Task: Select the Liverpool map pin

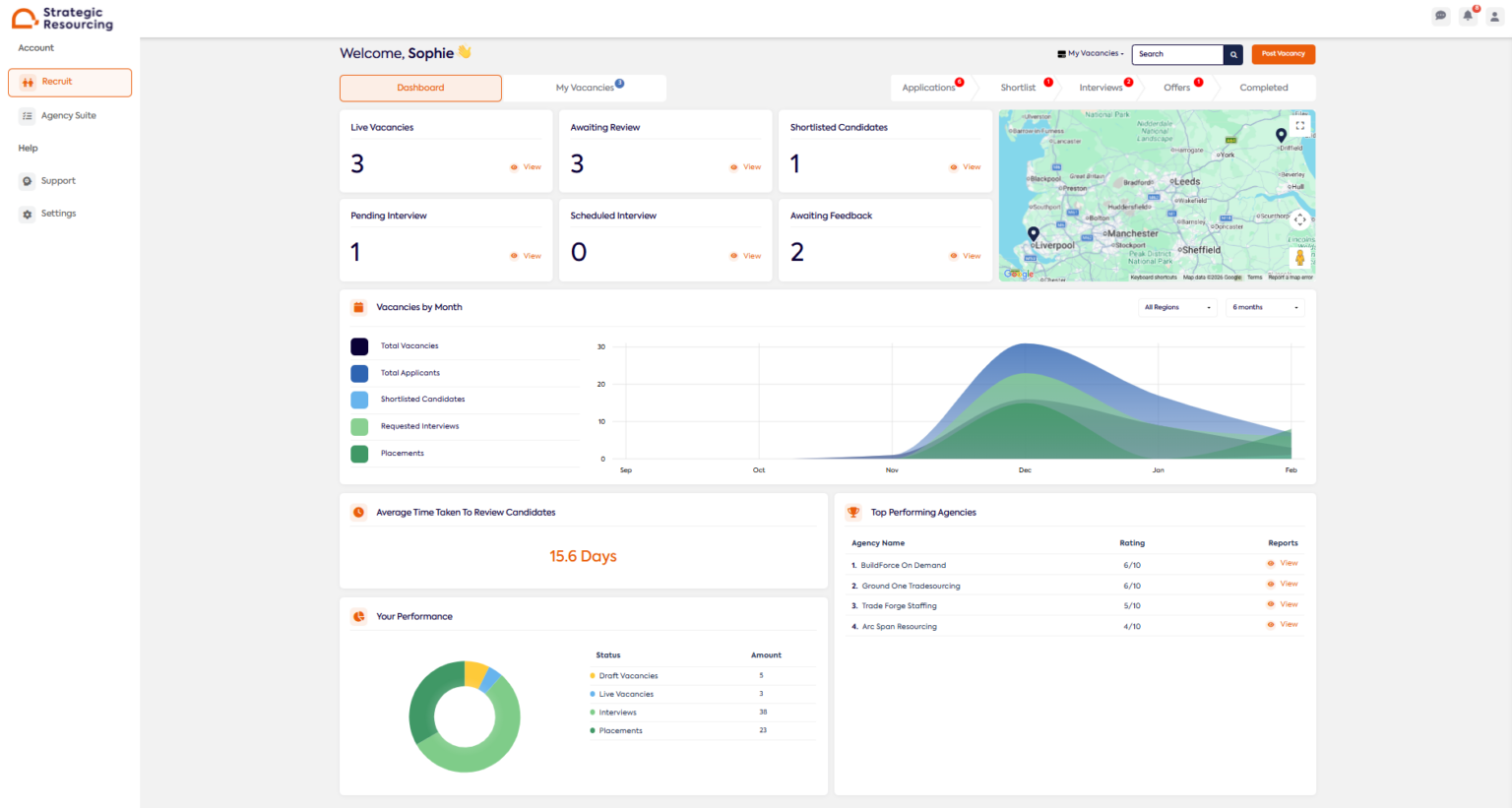Action: click(x=1033, y=234)
